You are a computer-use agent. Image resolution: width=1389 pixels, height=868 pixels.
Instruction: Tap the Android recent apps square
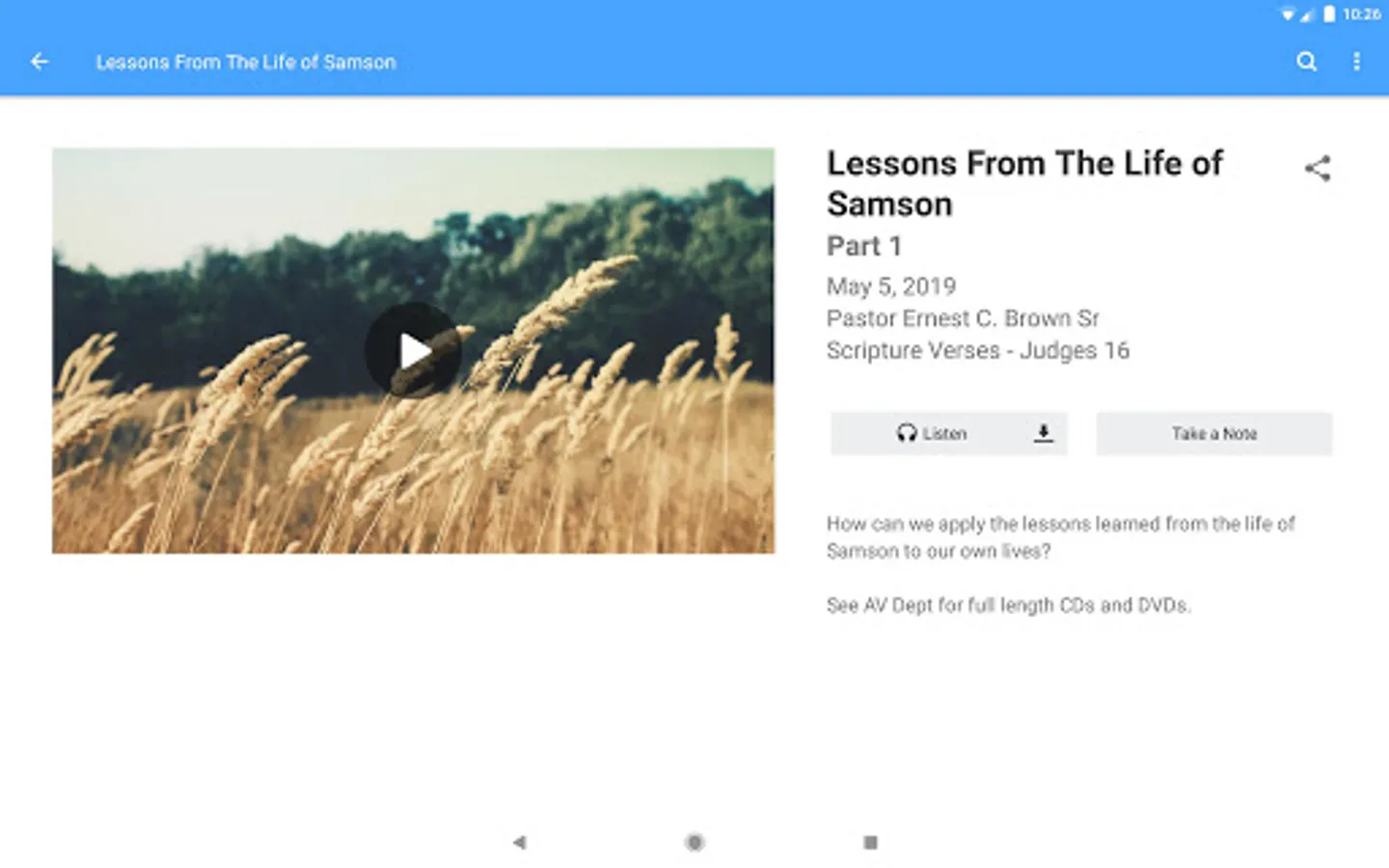click(x=870, y=842)
